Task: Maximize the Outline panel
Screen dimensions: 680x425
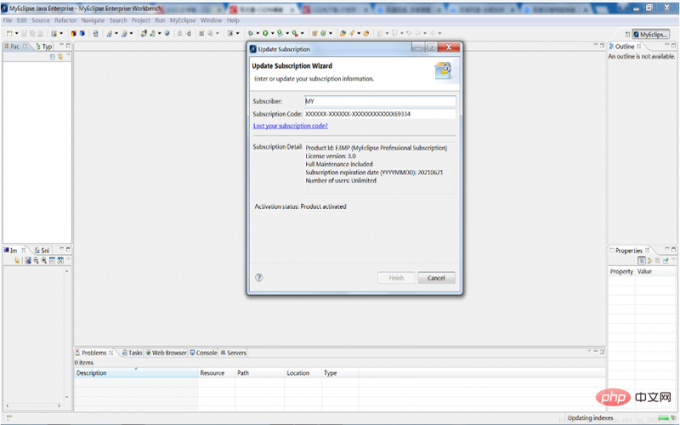Action: 673,45
